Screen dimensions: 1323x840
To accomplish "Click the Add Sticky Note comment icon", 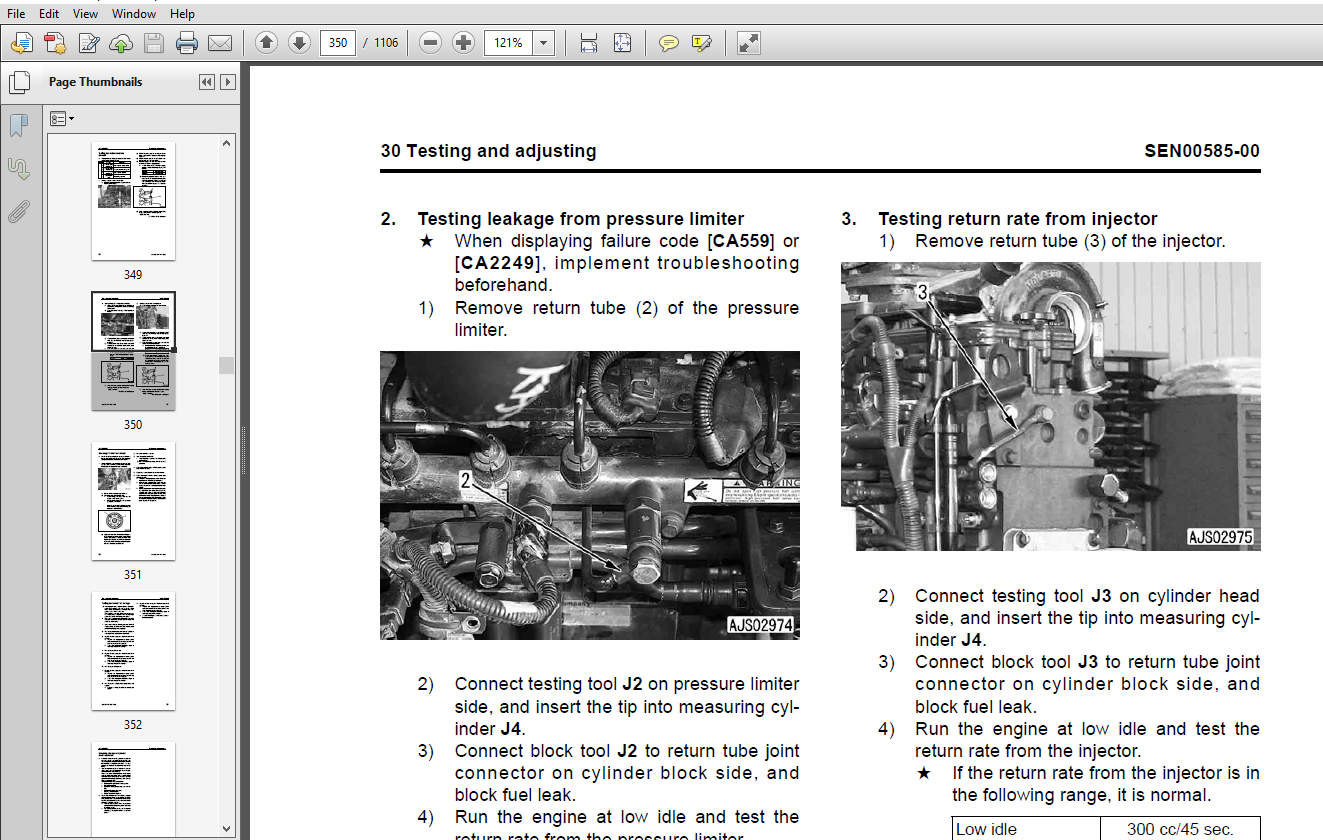I will (x=669, y=43).
